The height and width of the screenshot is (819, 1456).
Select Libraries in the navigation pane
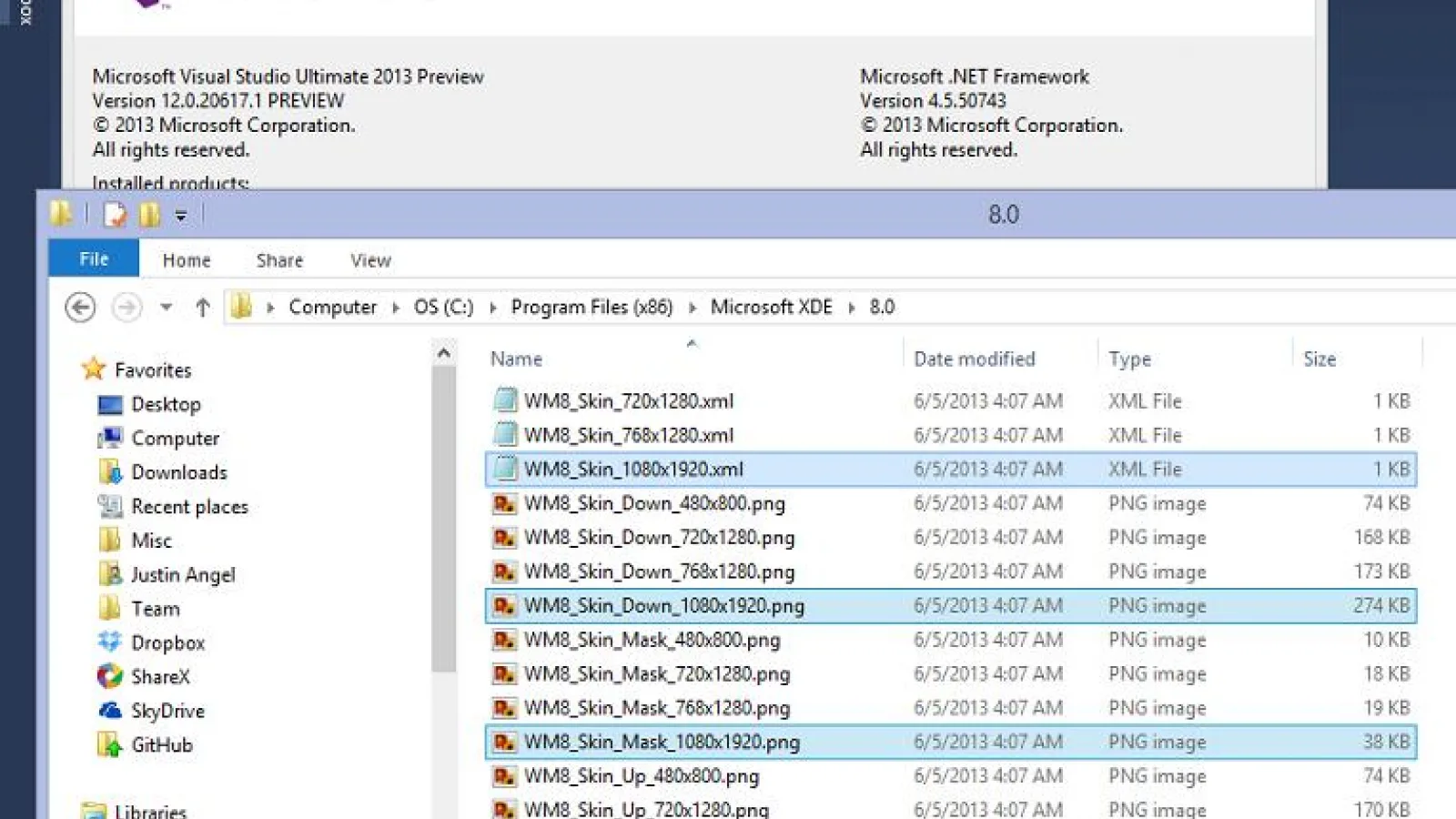click(x=150, y=811)
